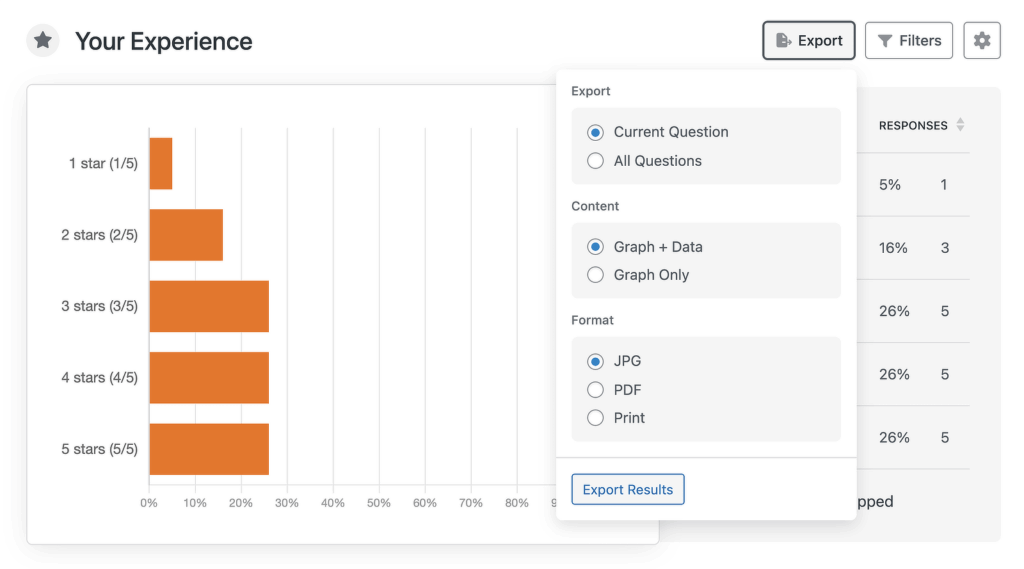1024x569 pixels.
Task: Click the 3 stars orange bar
Action: coord(209,306)
